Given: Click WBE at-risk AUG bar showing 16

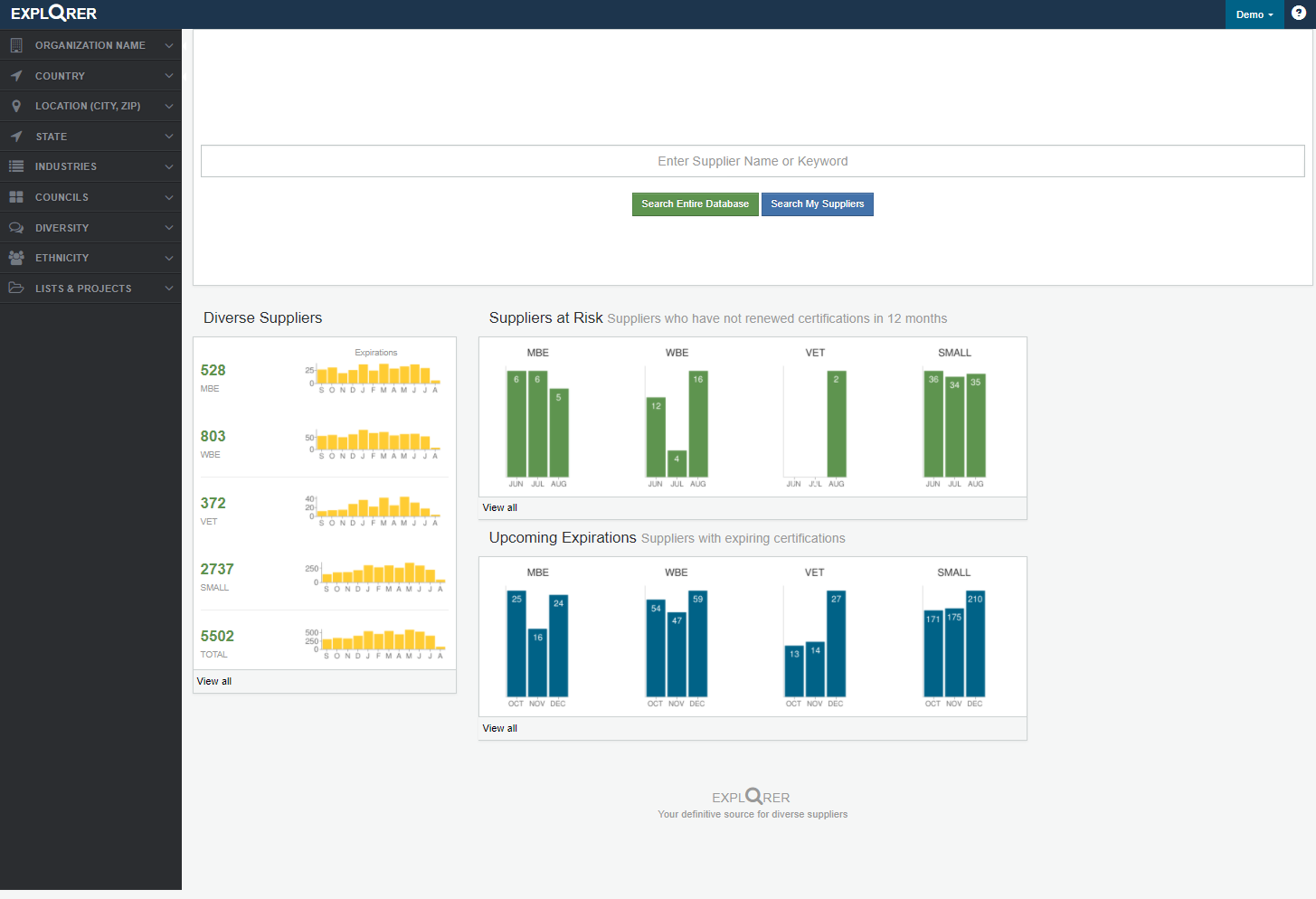Looking at the screenshot, I should tap(698, 424).
